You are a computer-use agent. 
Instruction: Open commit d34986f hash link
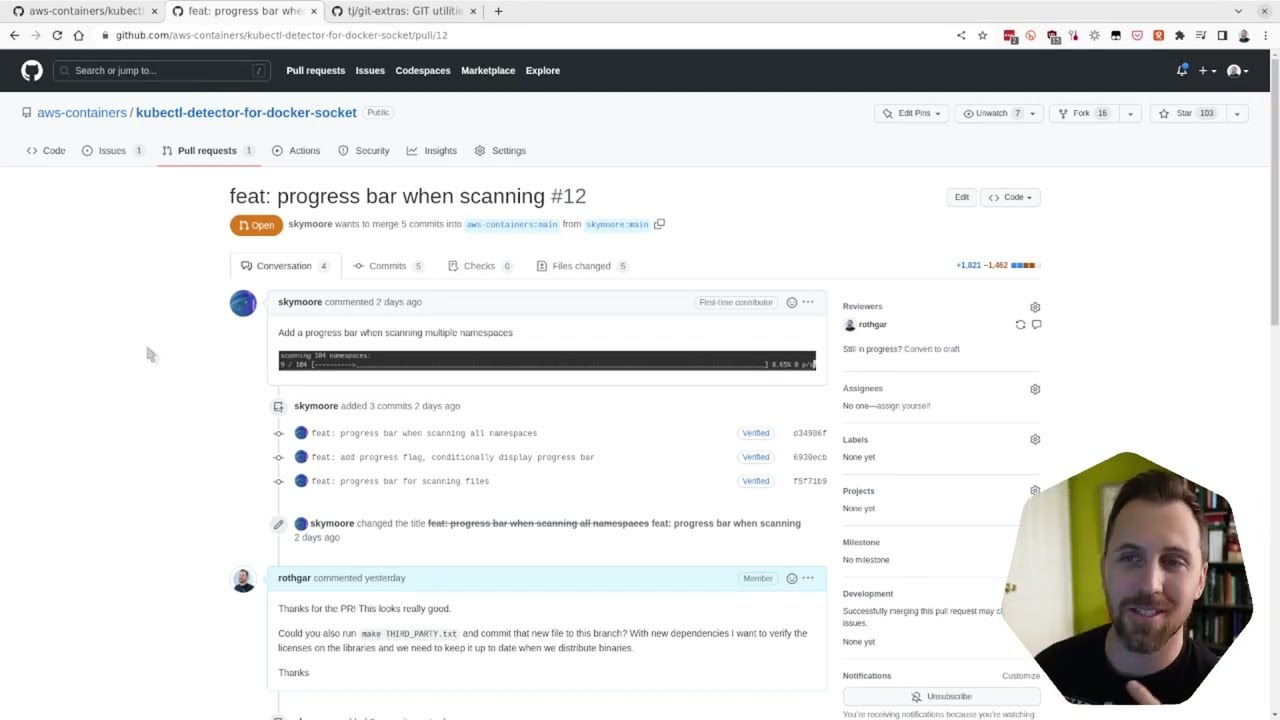tap(810, 433)
